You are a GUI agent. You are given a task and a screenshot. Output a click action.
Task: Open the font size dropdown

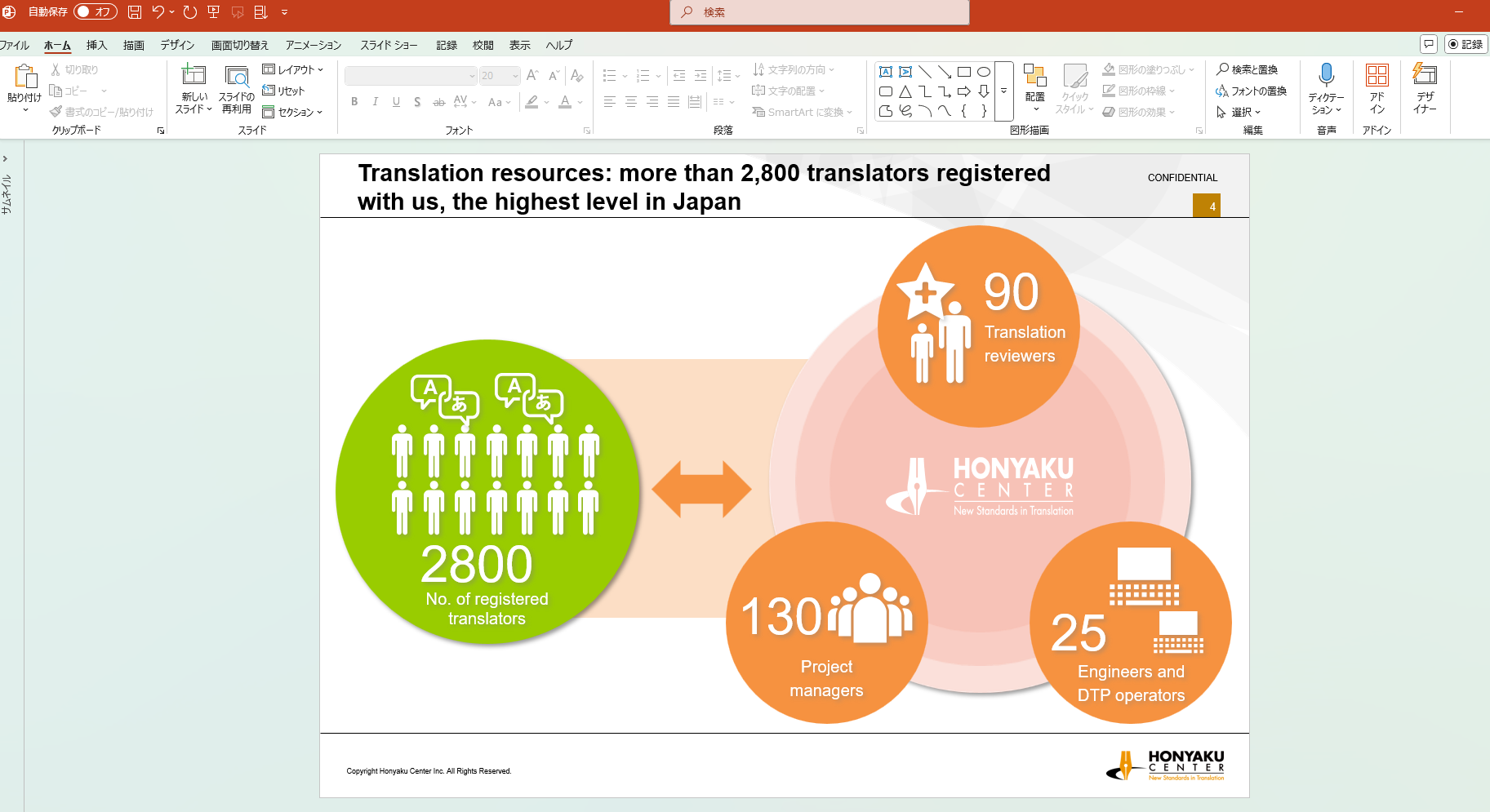(515, 76)
